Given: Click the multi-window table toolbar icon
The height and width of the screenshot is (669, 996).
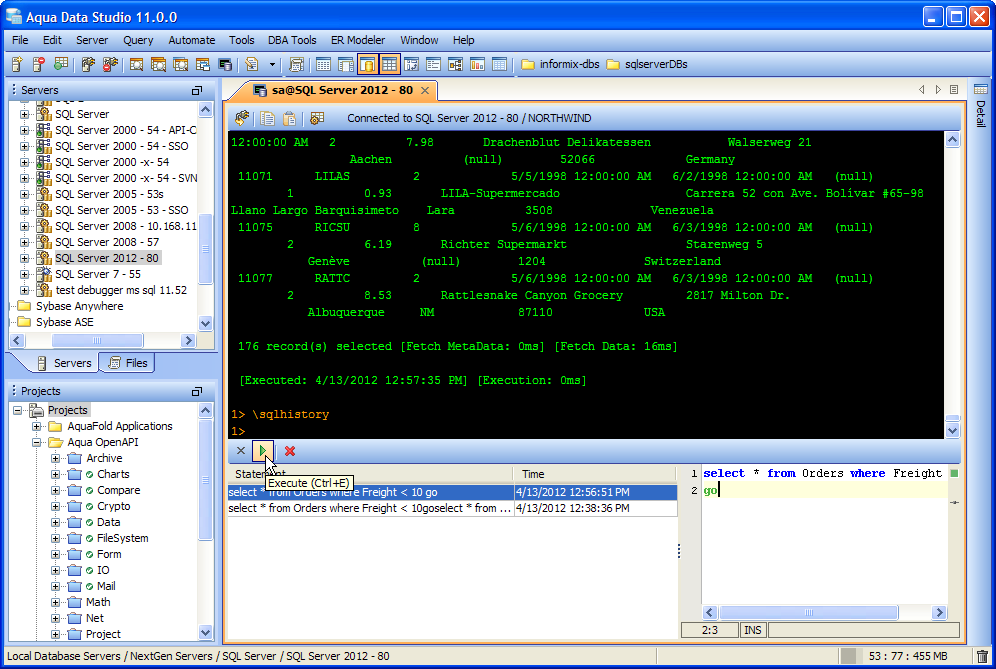Looking at the screenshot, I should [203, 64].
